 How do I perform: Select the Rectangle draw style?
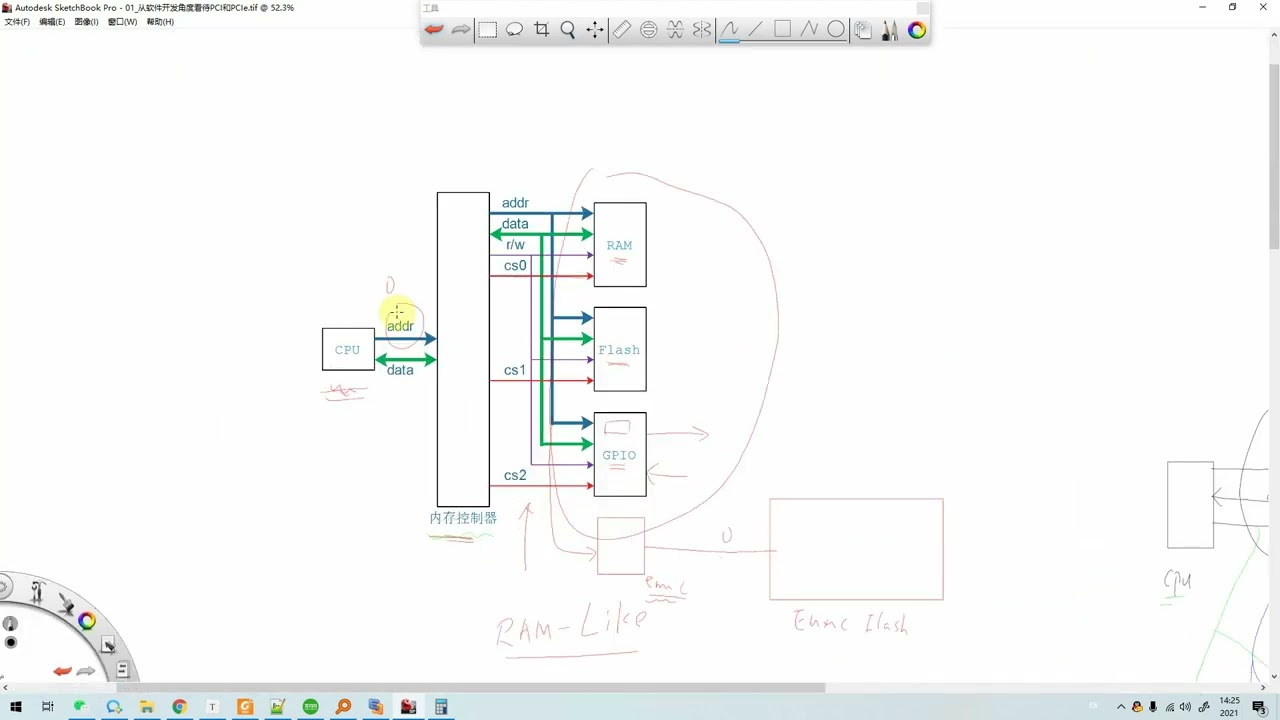783,30
